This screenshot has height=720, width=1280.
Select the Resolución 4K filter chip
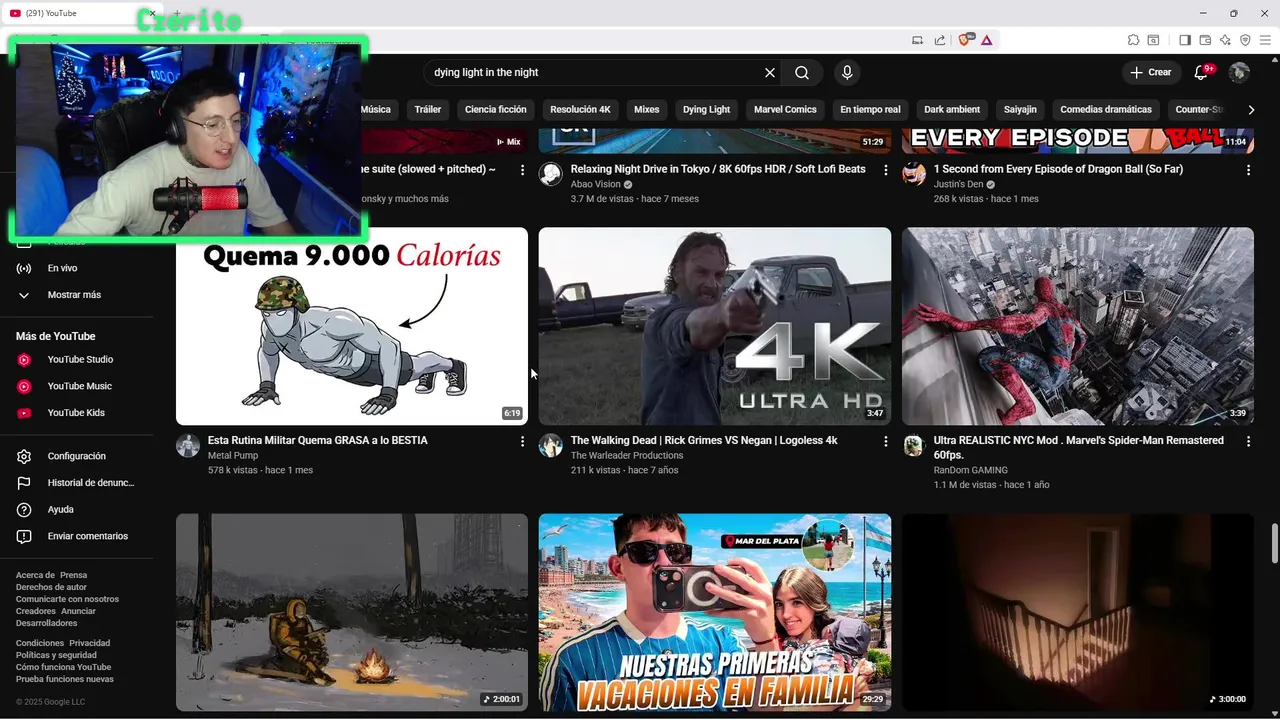coord(580,110)
